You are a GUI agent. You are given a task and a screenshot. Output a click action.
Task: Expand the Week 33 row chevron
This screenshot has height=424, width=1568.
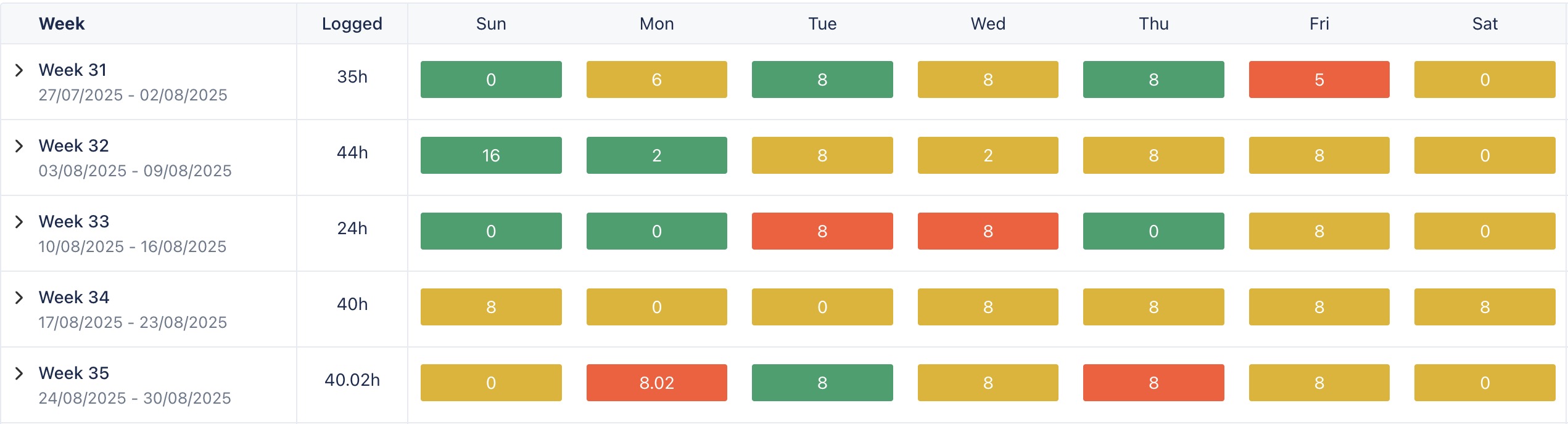click(x=19, y=222)
